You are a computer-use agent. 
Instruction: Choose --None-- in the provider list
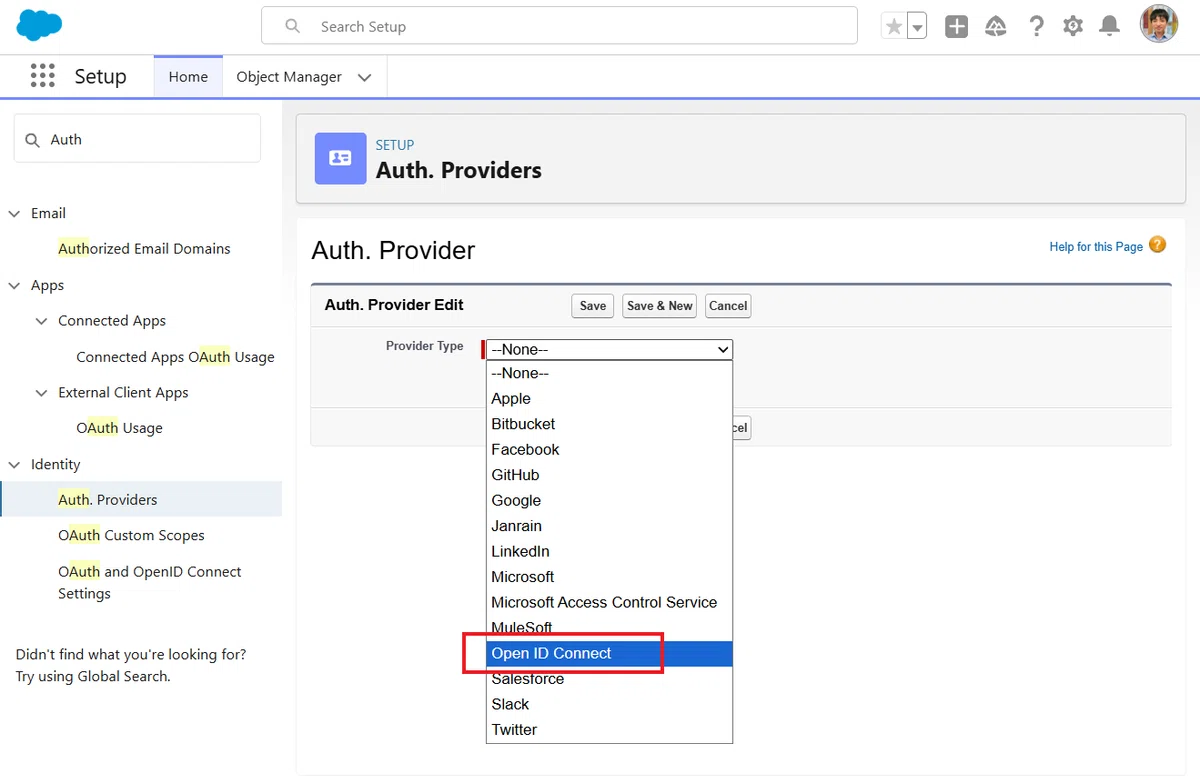pos(610,373)
